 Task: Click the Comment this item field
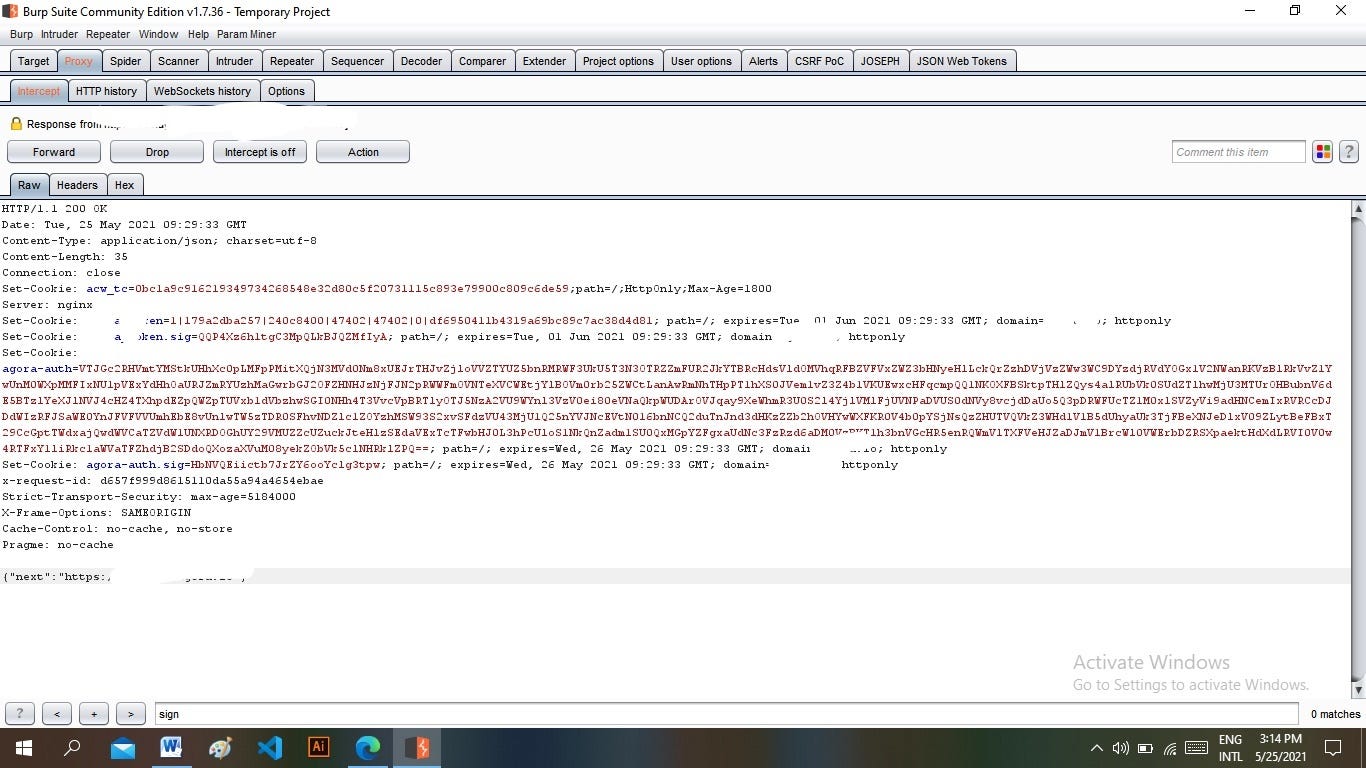(1239, 152)
